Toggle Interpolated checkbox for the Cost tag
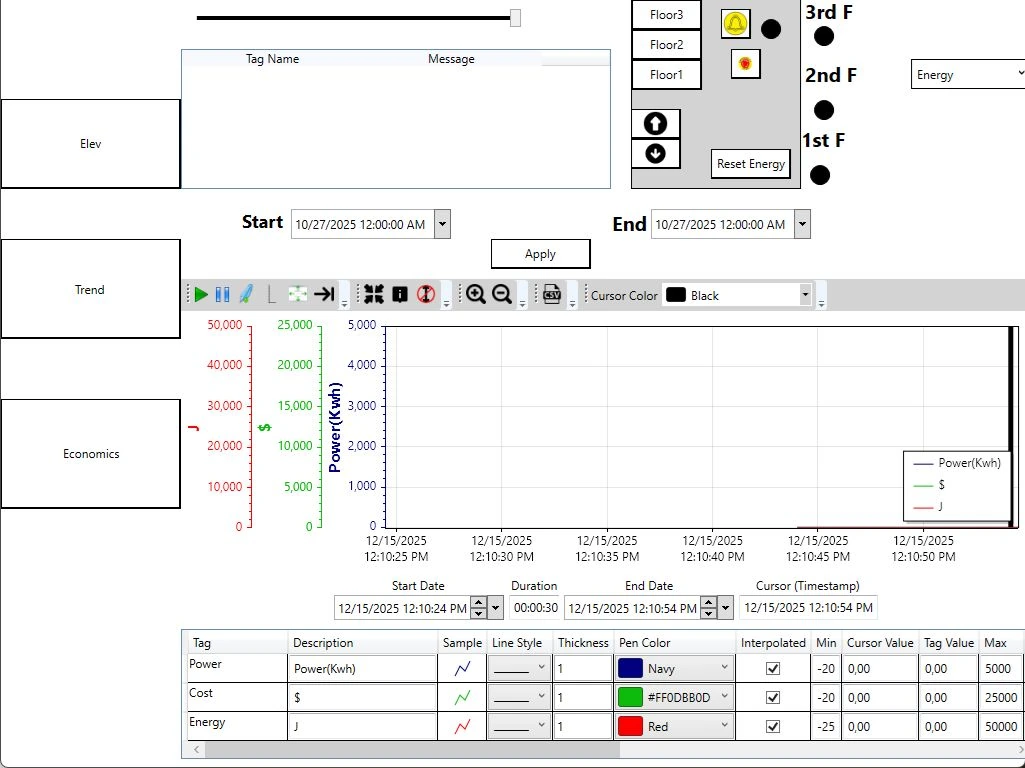Image resolution: width=1025 pixels, height=768 pixels. tap(773, 697)
